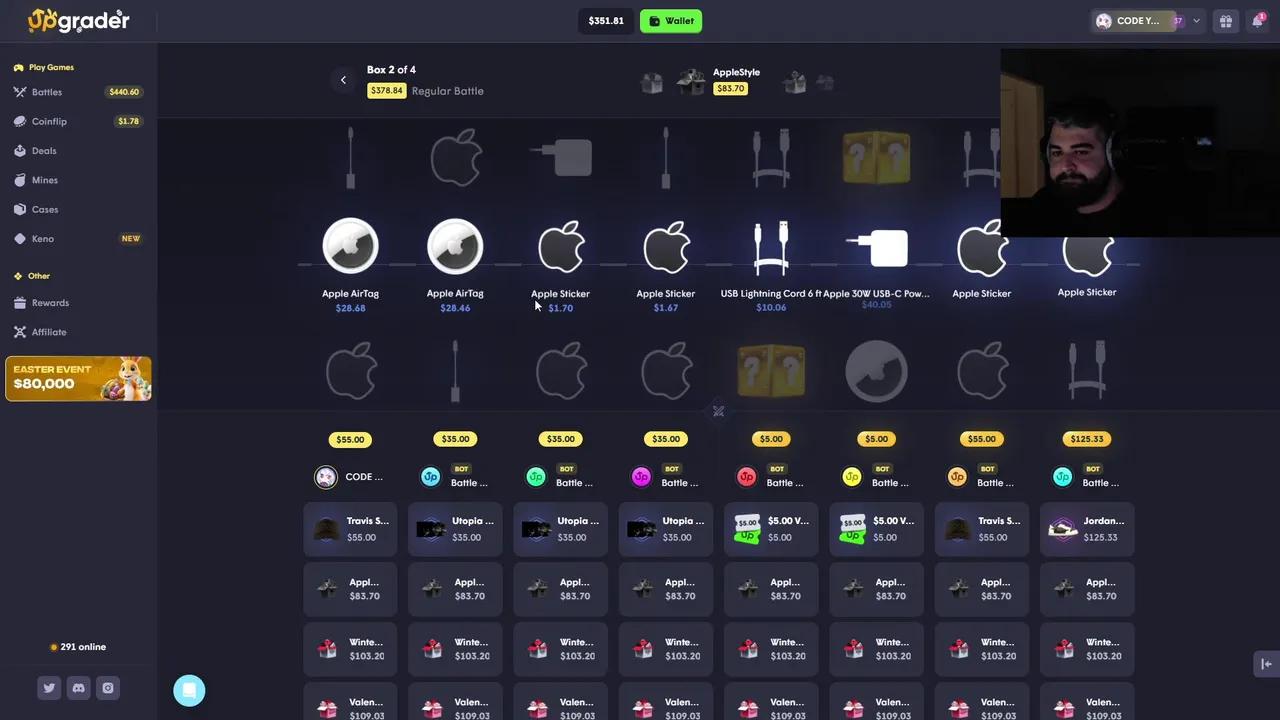Click the back arrow beside Box 2 of 4
1280x720 pixels.
click(343, 80)
